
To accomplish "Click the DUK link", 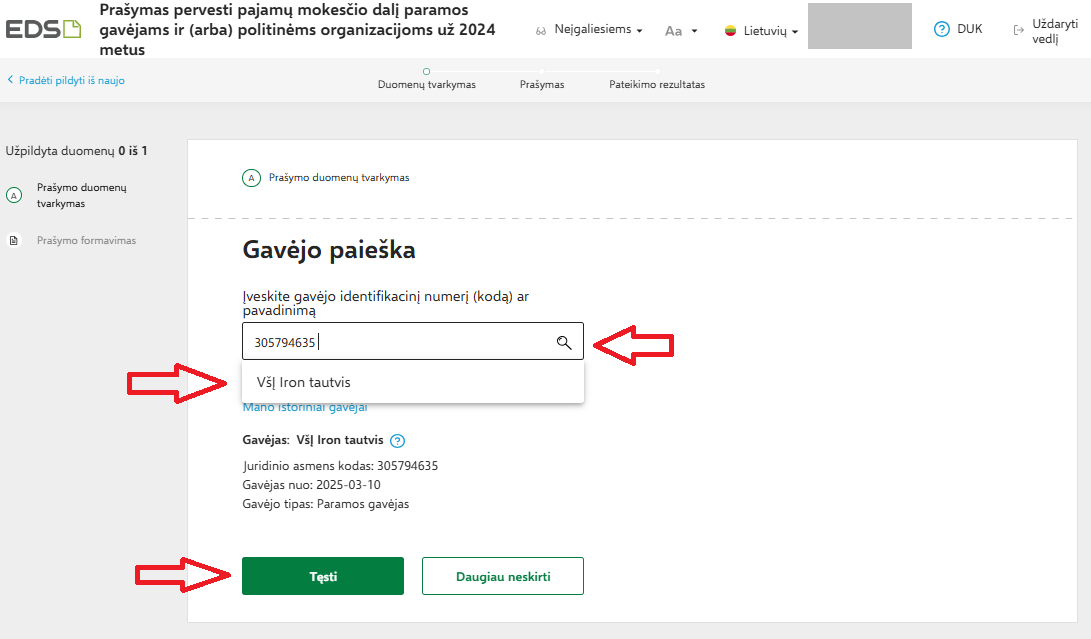I will point(969,29).
